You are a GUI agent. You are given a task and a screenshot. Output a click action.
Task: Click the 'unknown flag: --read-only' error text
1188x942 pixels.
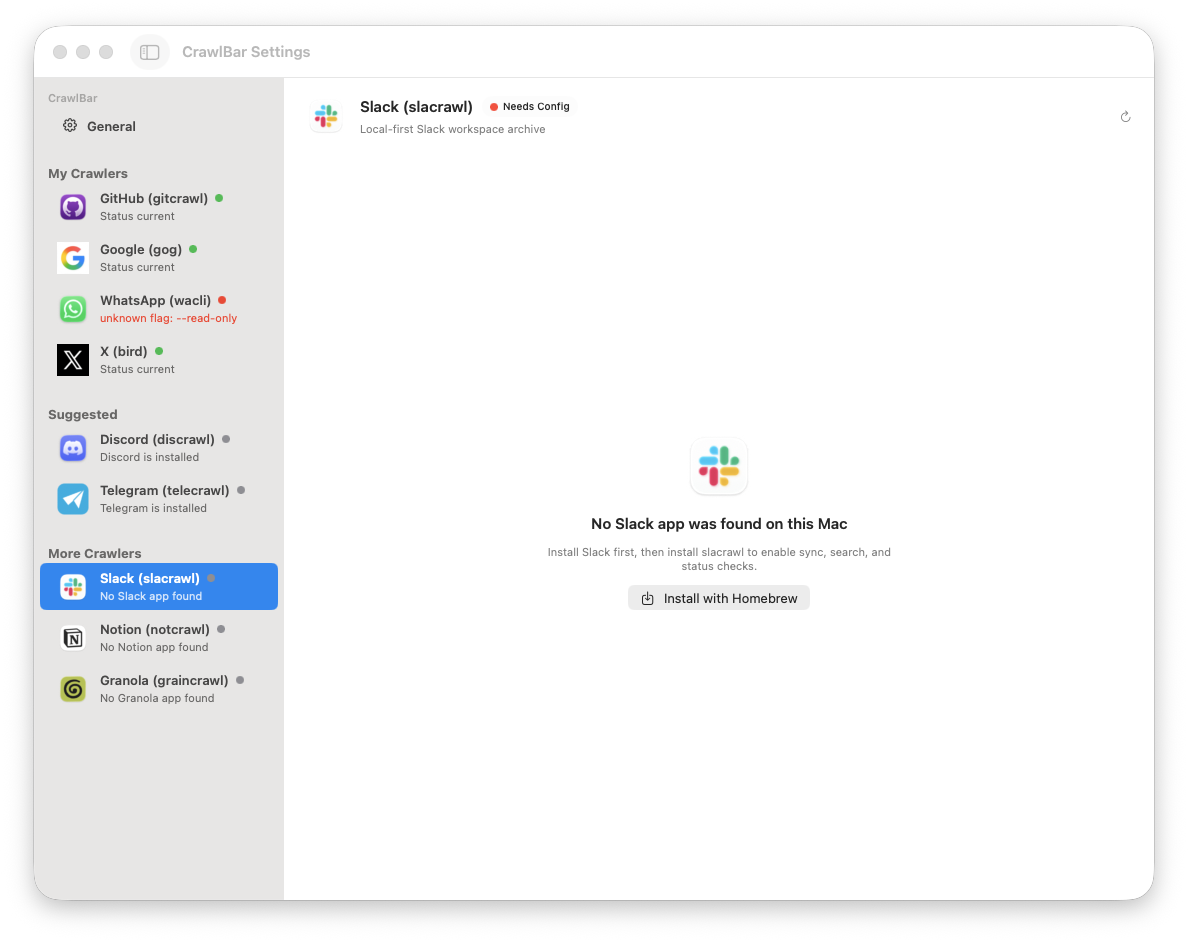168,318
